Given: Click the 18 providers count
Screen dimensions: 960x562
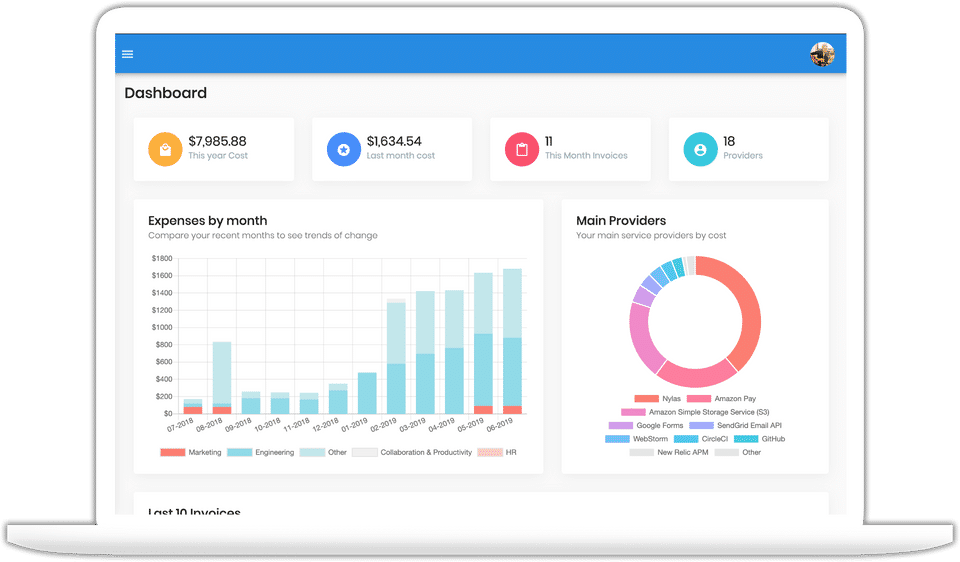Looking at the screenshot, I should point(729,141).
